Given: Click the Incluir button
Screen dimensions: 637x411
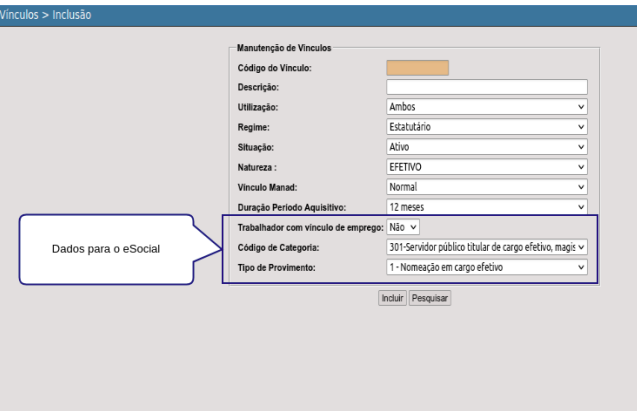Looking at the screenshot, I should click(x=392, y=298).
